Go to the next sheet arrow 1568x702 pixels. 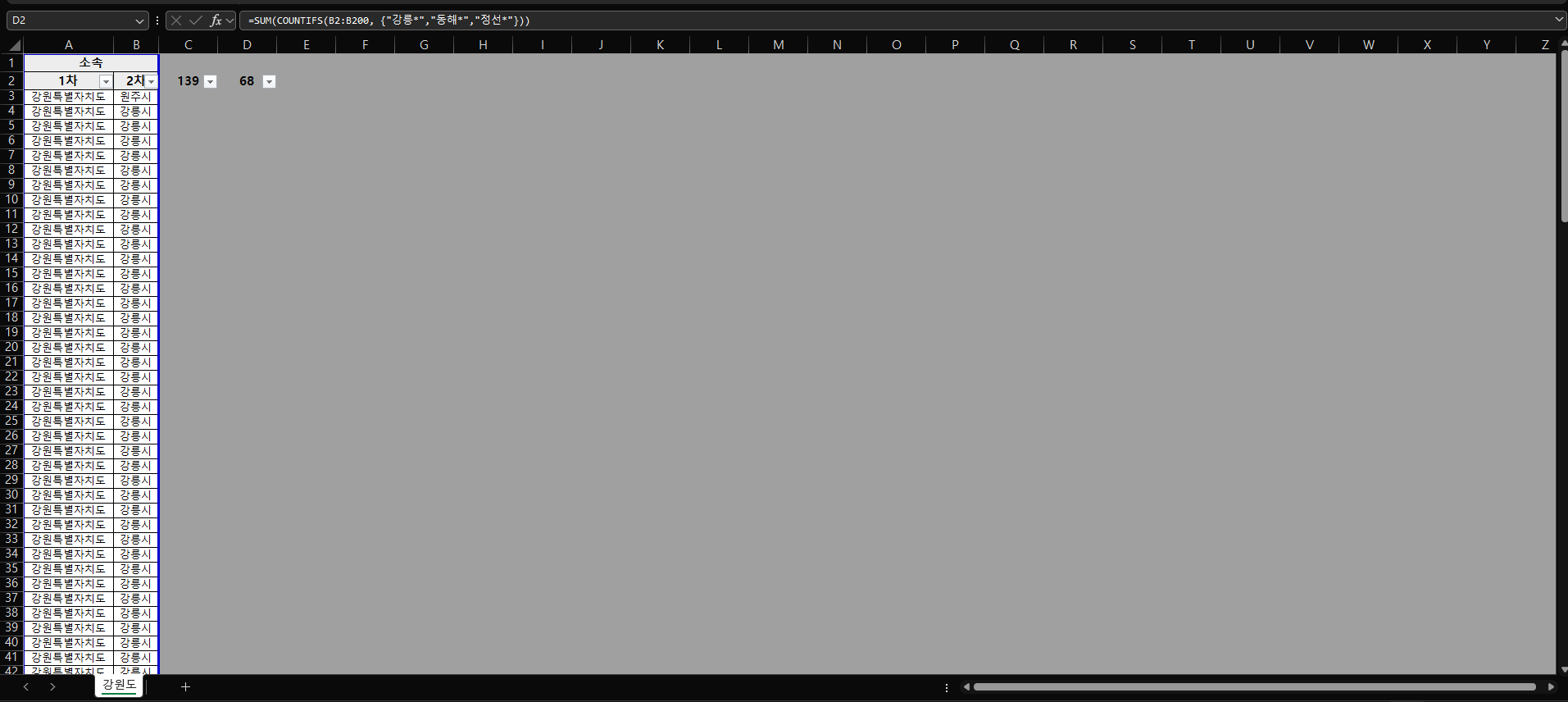click(52, 686)
